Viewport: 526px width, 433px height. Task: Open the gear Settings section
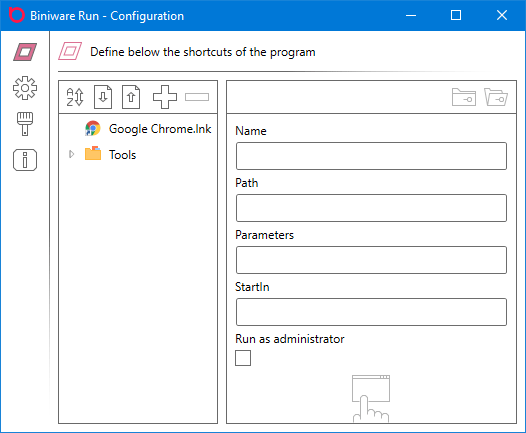pyautogui.click(x=25, y=88)
